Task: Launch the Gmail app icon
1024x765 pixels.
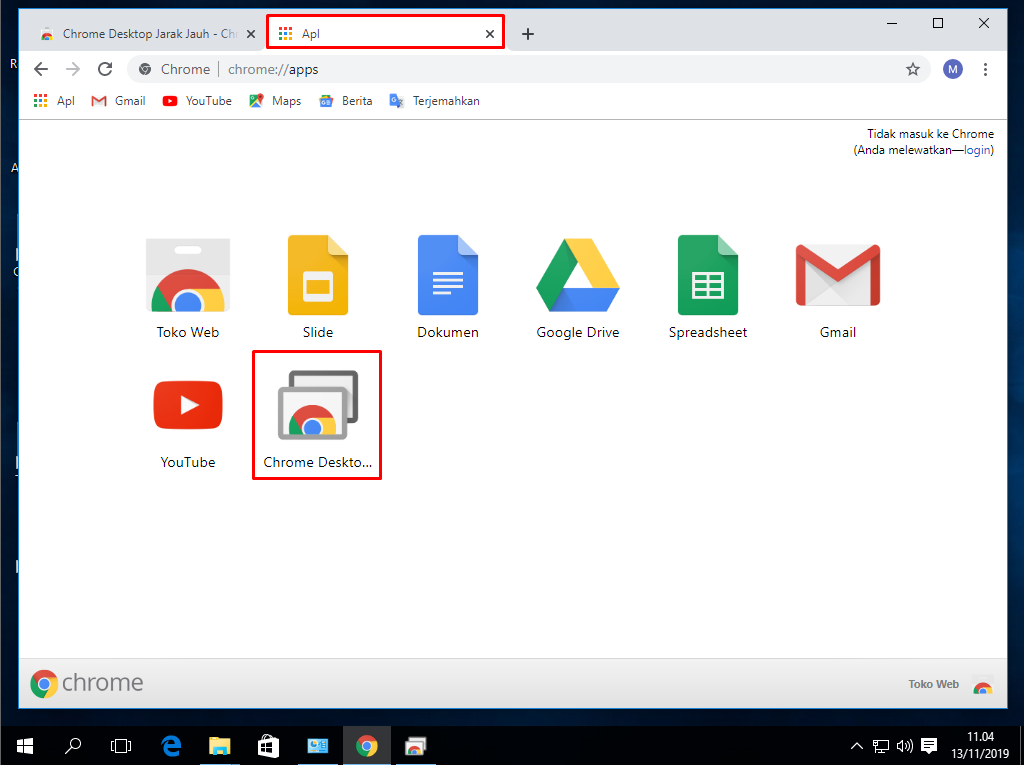Action: pyautogui.click(x=838, y=275)
